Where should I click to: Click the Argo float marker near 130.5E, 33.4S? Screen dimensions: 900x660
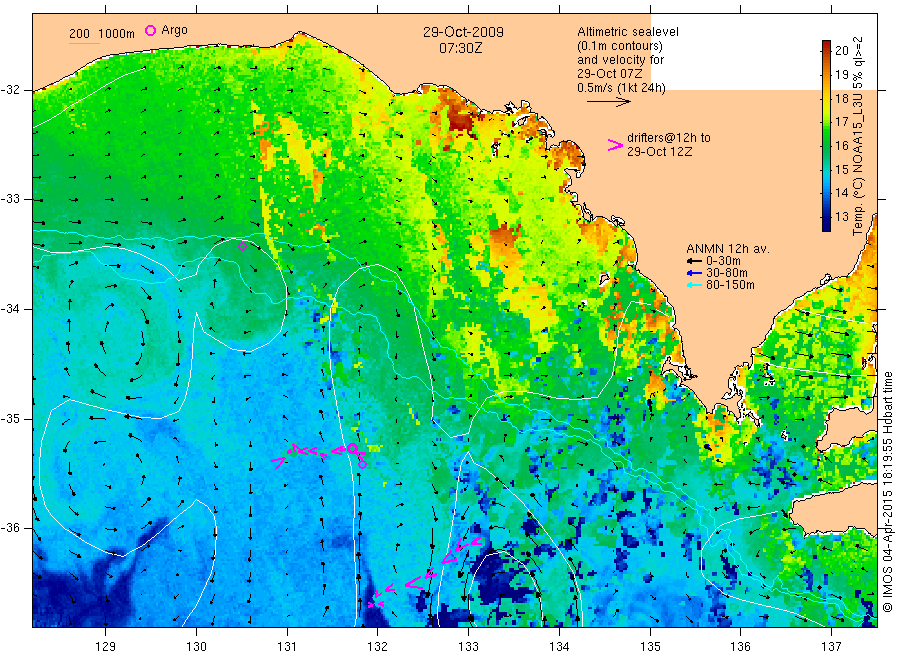(242, 247)
